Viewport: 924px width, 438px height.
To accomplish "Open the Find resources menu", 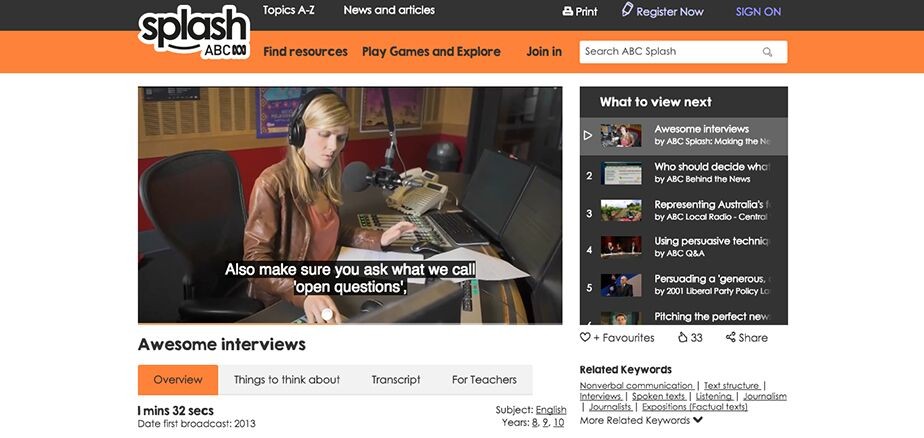I will [x=305, y=52].
